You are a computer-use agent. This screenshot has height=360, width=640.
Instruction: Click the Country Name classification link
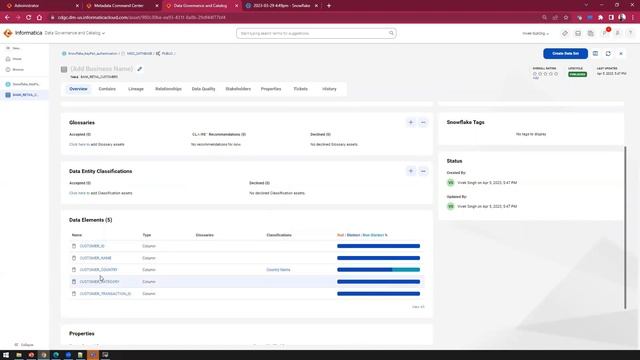(278, 270)
